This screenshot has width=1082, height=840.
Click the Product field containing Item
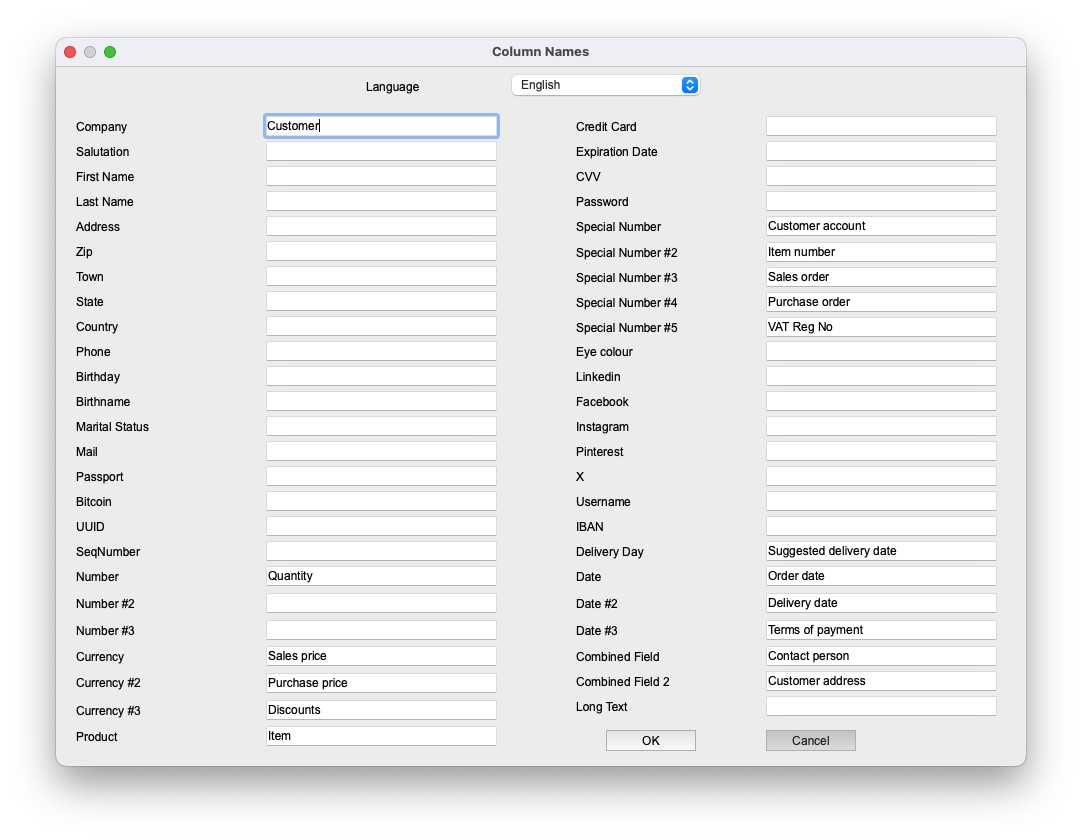(x=381, y=736)
